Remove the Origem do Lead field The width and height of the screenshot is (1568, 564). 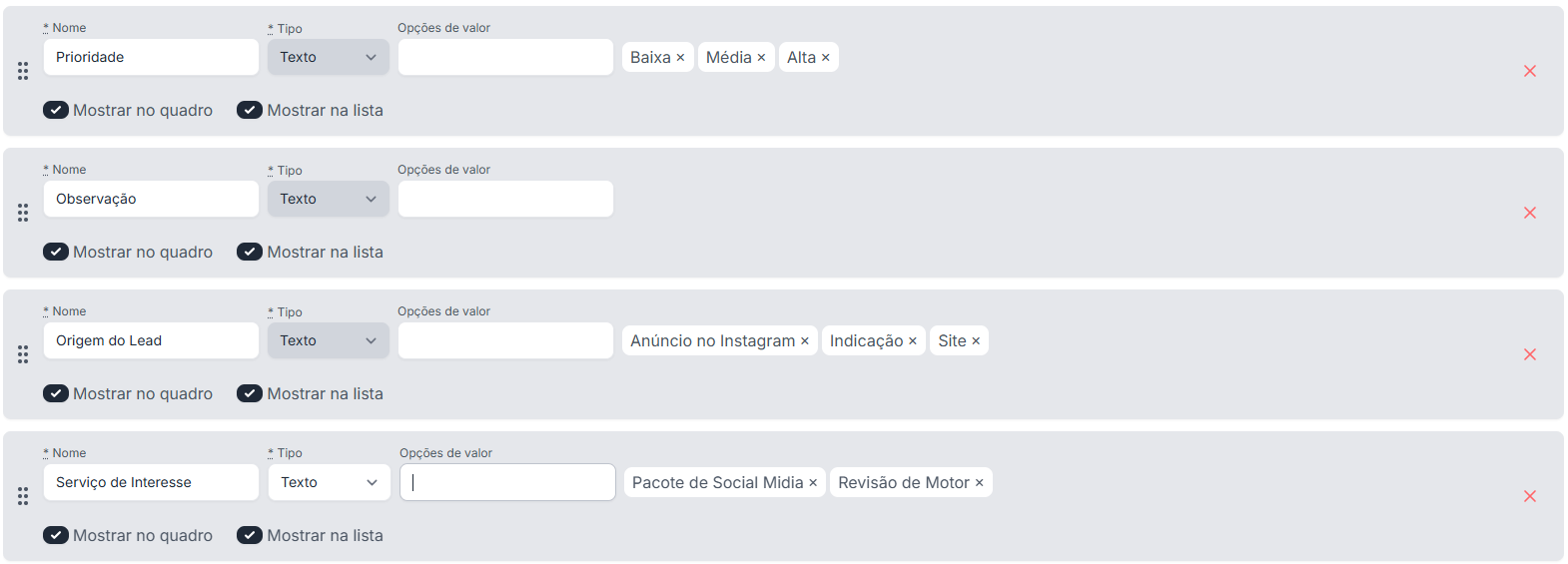pos(1529,354)
